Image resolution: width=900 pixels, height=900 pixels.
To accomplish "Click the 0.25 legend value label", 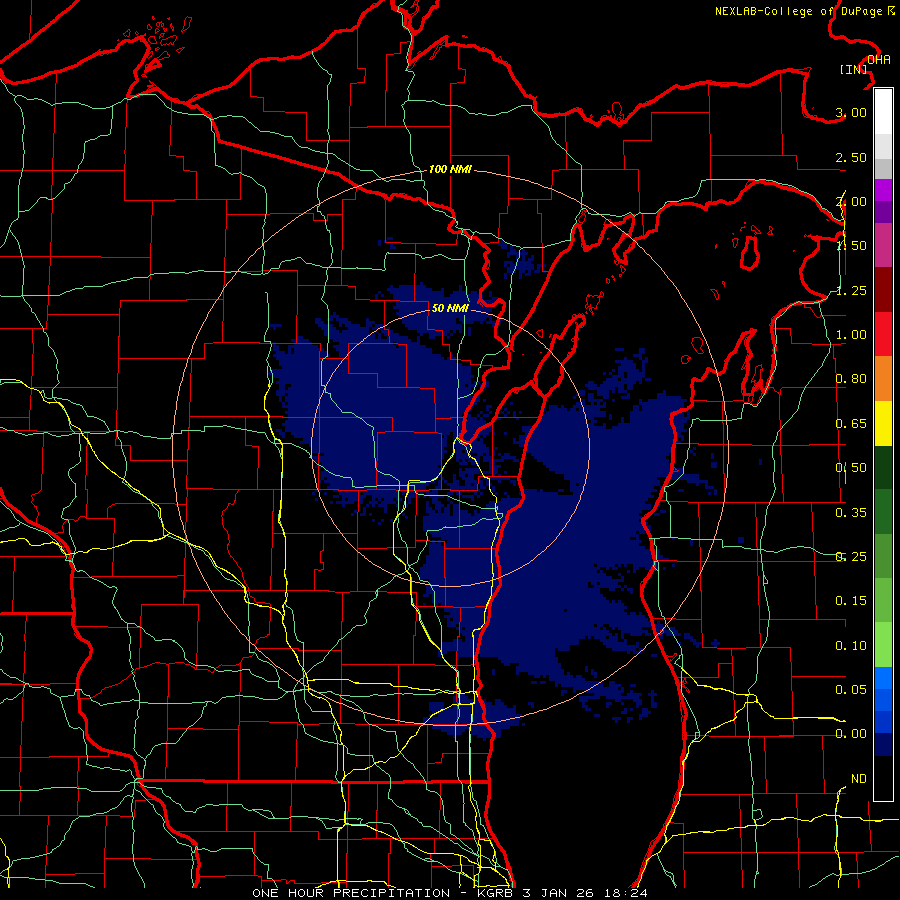I will [851, 557].
